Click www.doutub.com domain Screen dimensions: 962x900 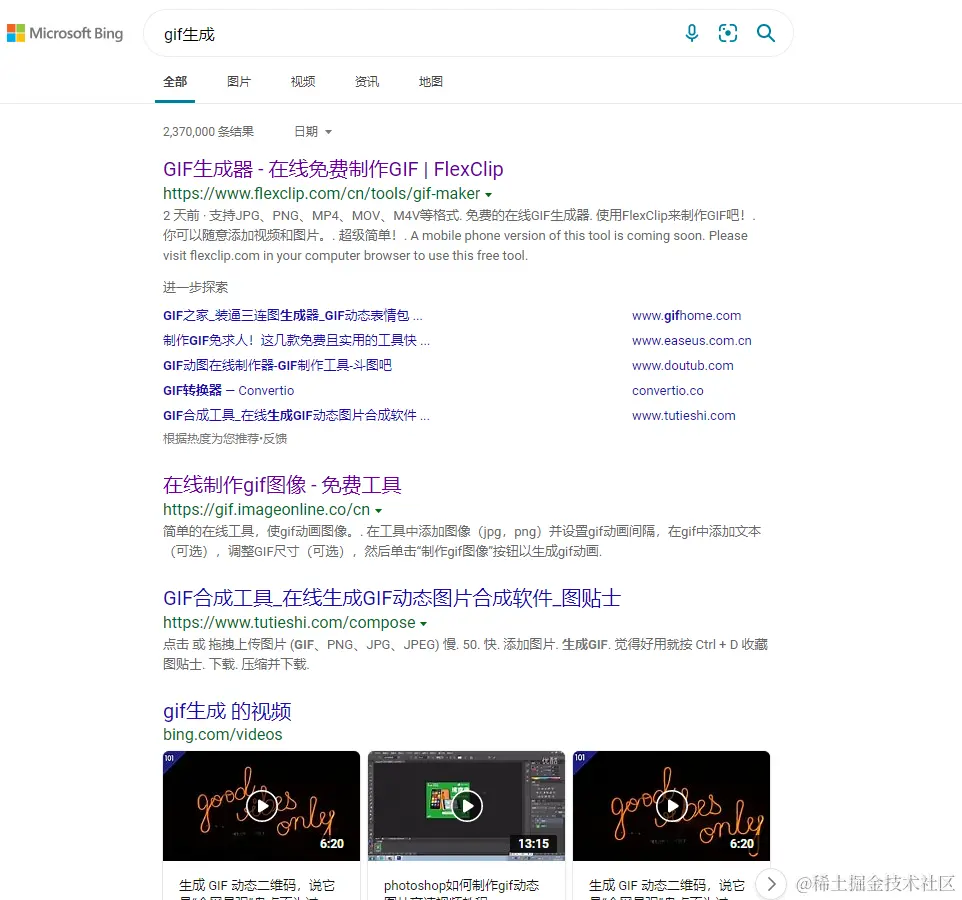[683, 366]
